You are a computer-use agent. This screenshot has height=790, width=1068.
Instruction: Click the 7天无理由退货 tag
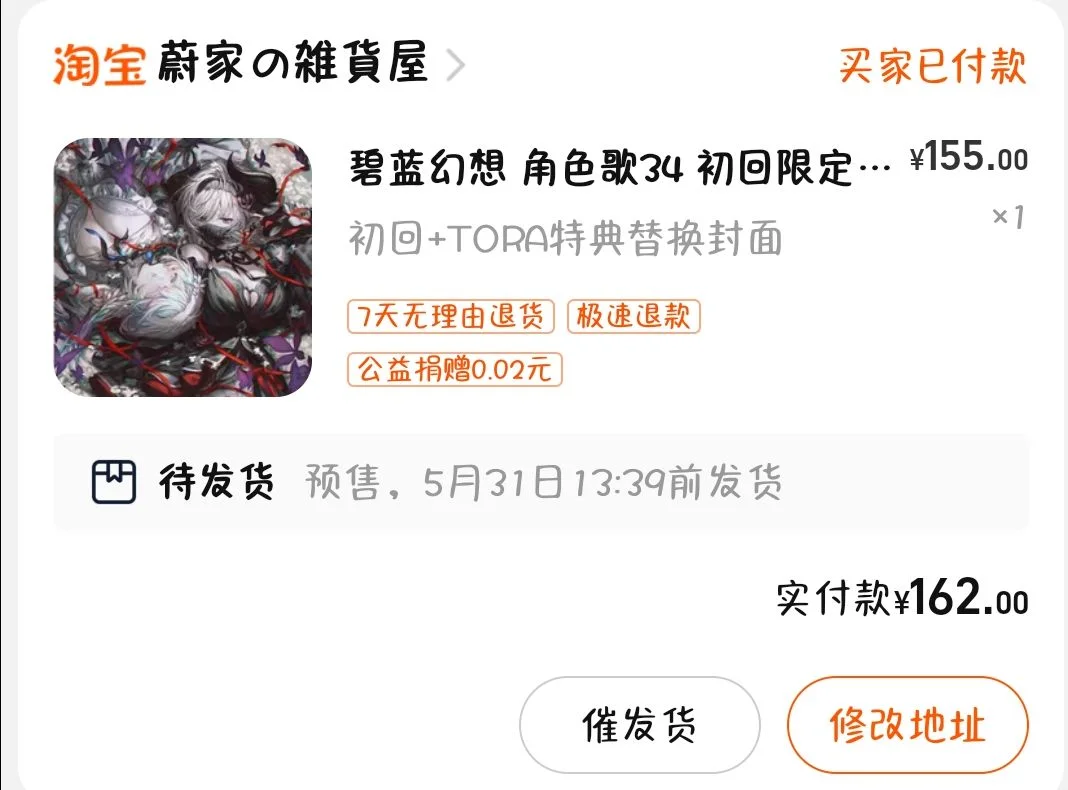[451, 317]
